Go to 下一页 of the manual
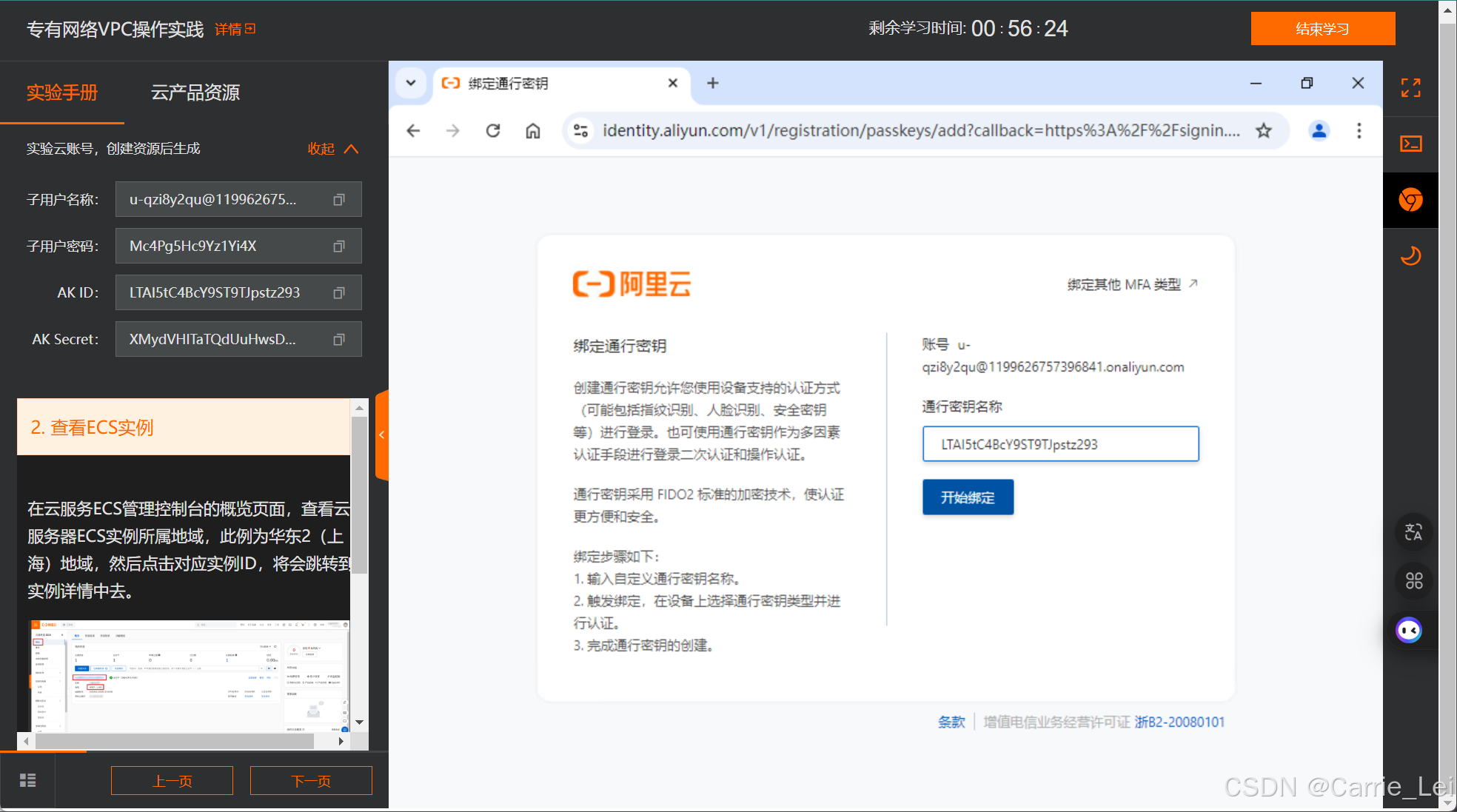Screen dimensions: 1457x812 (x=311, y=781)
